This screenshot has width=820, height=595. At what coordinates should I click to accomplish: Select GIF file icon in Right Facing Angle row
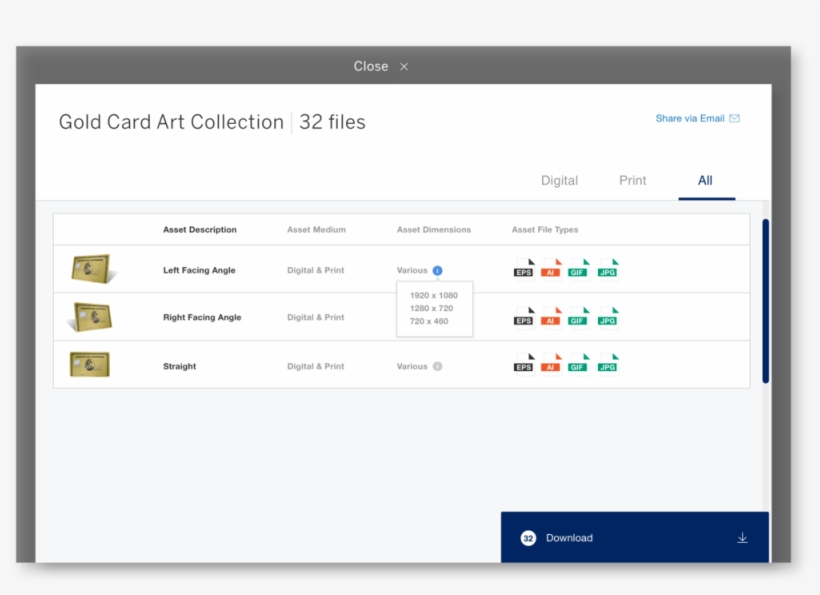tap(578, 317)
